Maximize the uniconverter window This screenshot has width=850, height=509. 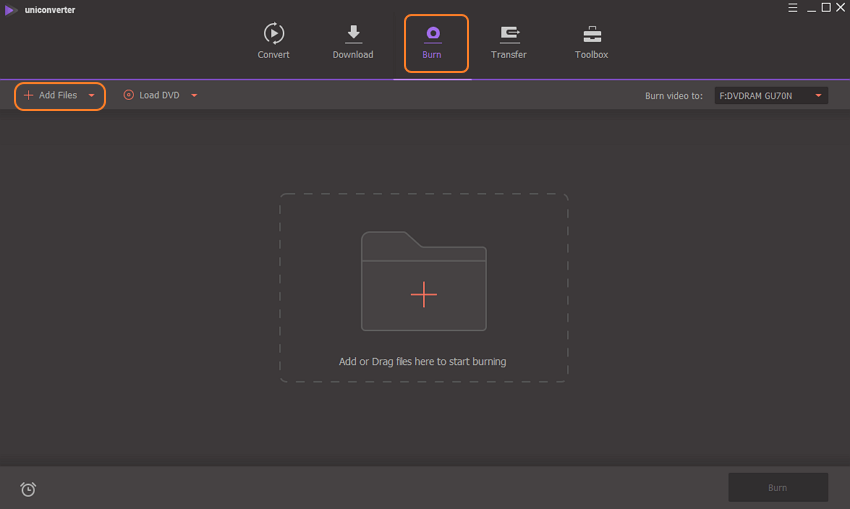tap(825, 8)
